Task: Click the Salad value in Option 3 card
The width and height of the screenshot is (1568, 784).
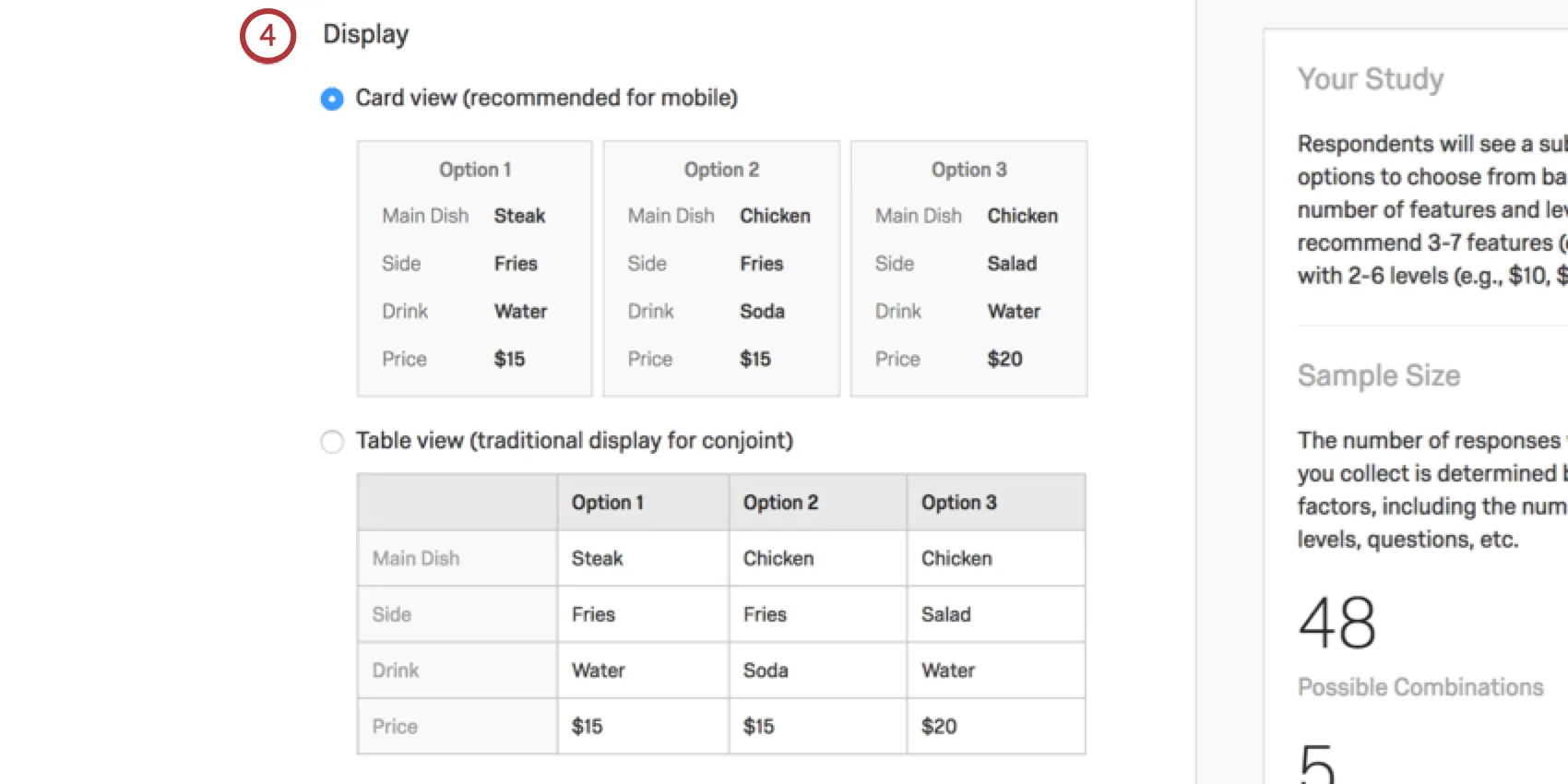Action: (1011, 264)
